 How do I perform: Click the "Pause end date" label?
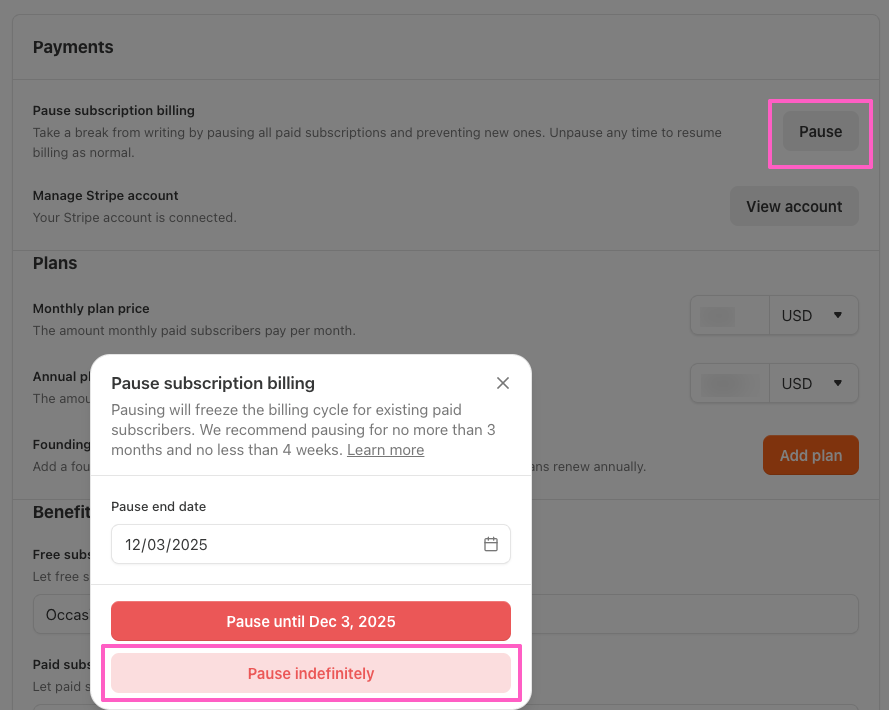click(158, 506)
